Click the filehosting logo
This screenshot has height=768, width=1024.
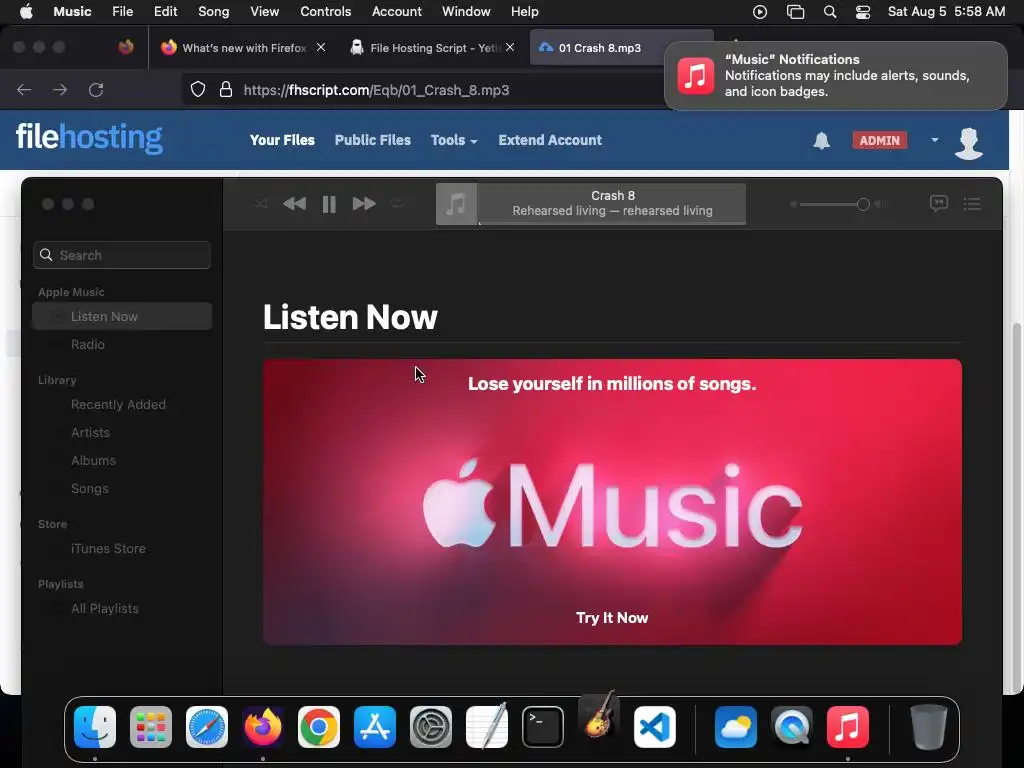(89, 138)
